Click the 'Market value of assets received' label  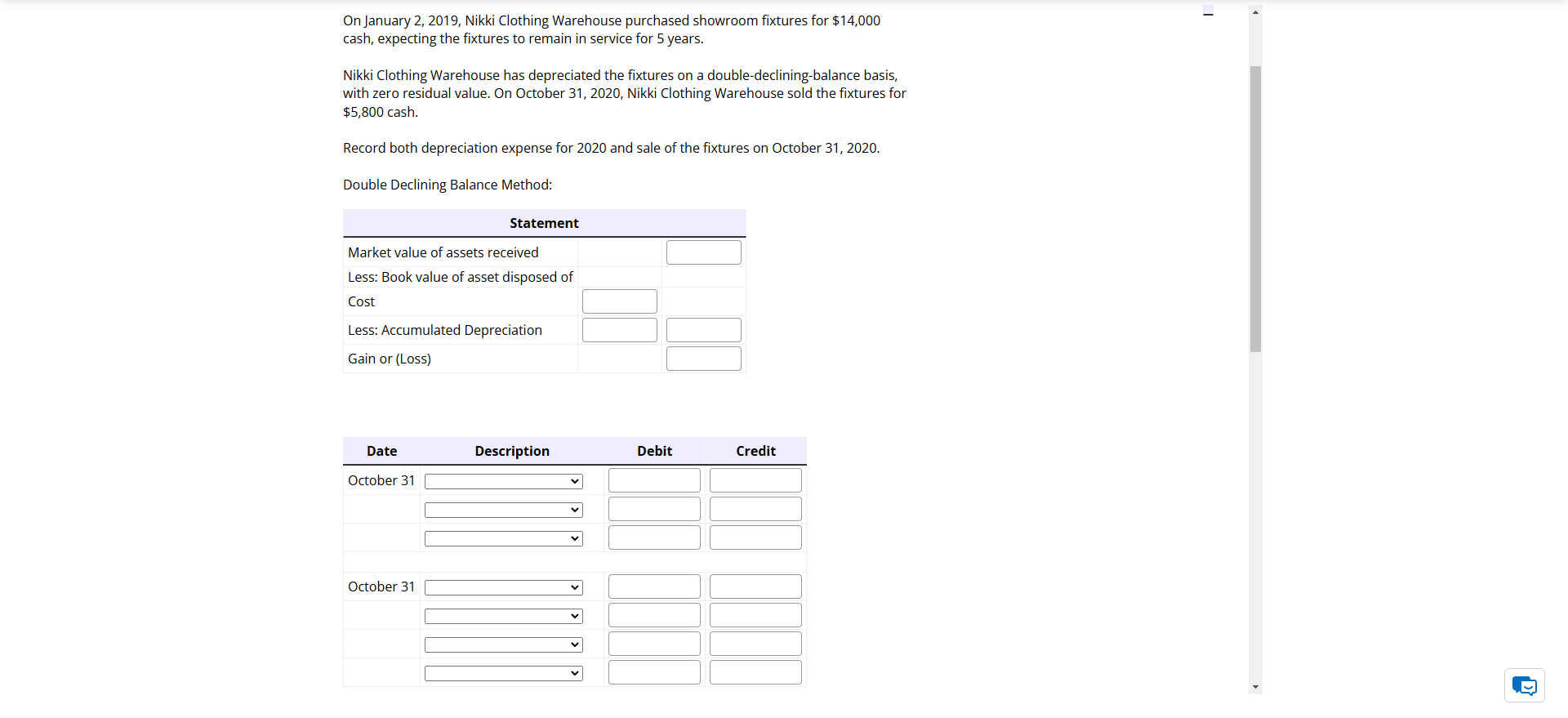point(443,252)
